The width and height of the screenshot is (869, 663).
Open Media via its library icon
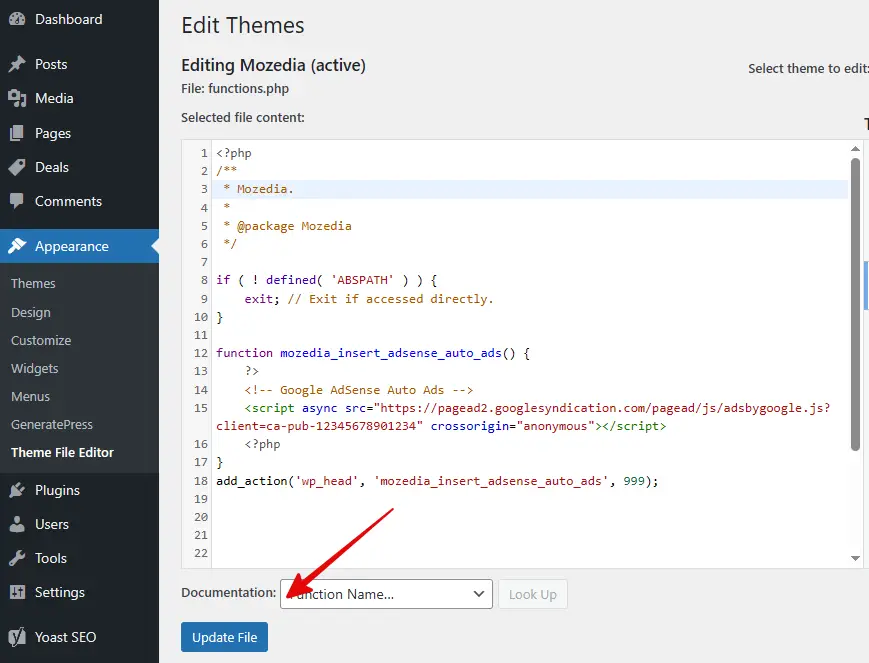18,98
